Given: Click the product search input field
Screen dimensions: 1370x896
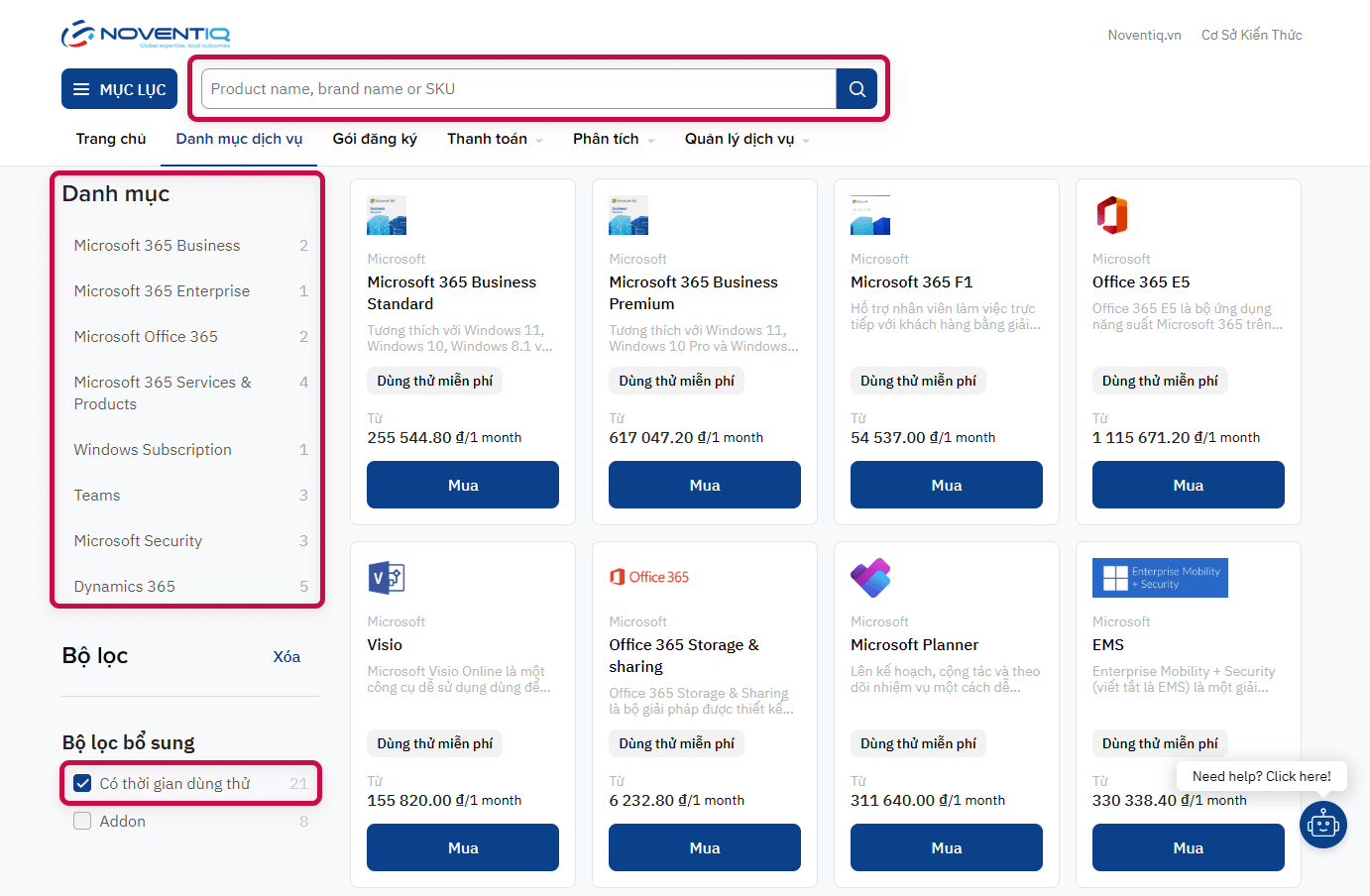Looking at the screenshot, I should 518,89.
